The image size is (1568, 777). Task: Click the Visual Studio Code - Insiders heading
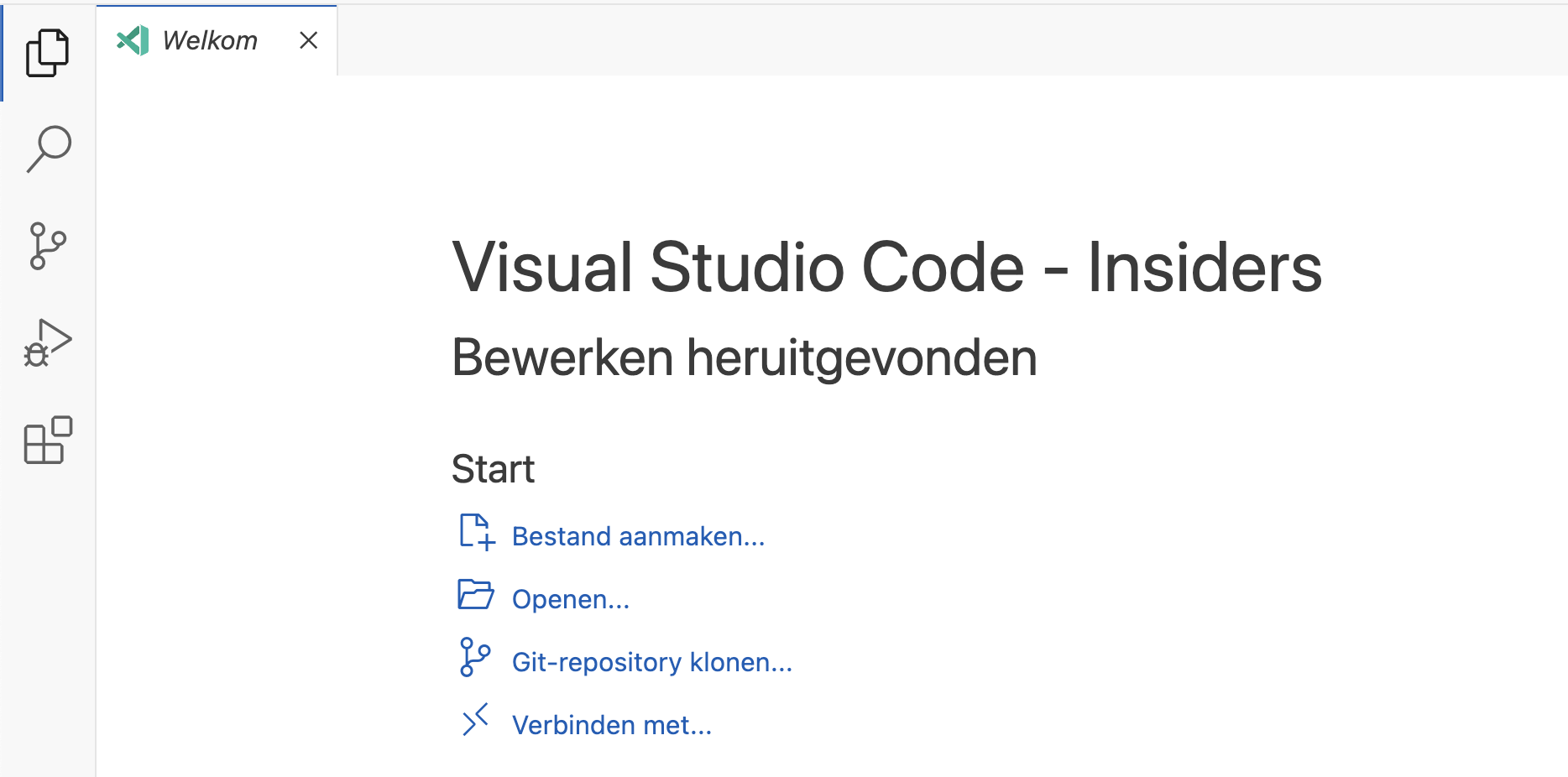click(887, 267)
